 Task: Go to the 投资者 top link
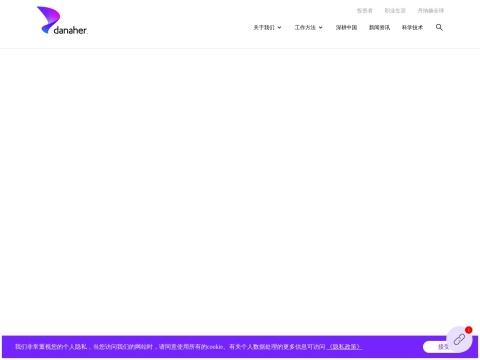[365, 11]
